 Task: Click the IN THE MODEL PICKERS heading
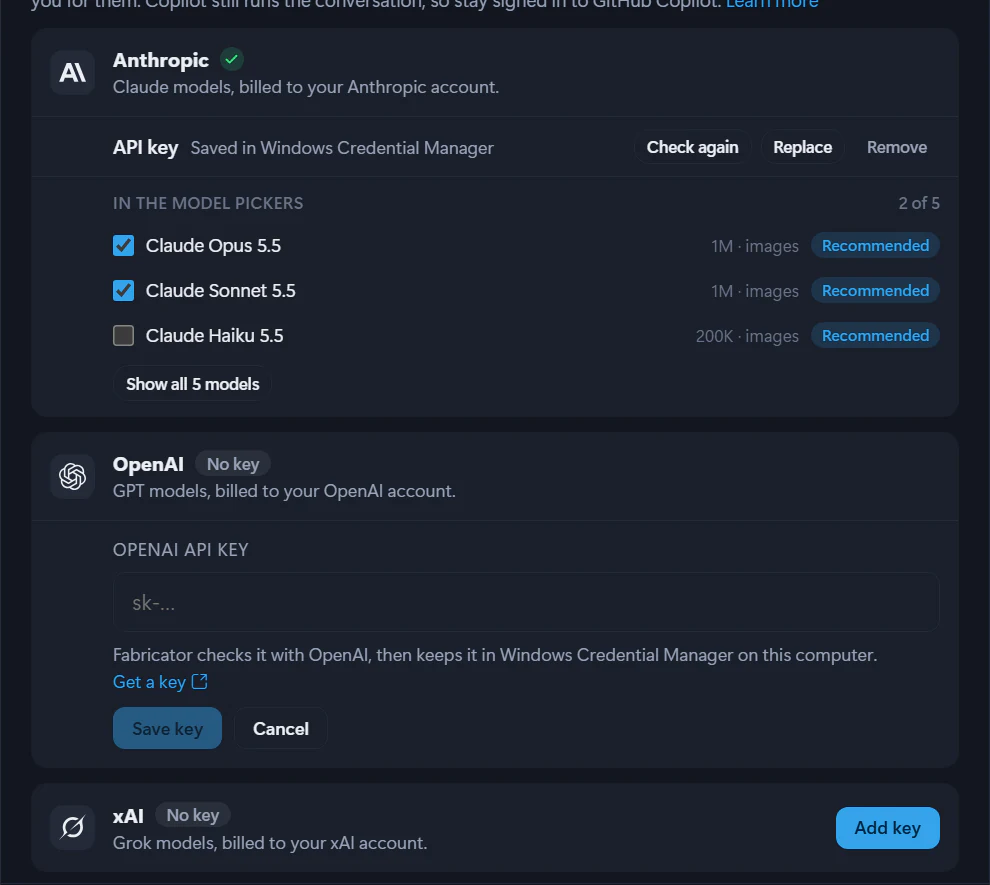point(208,203)
